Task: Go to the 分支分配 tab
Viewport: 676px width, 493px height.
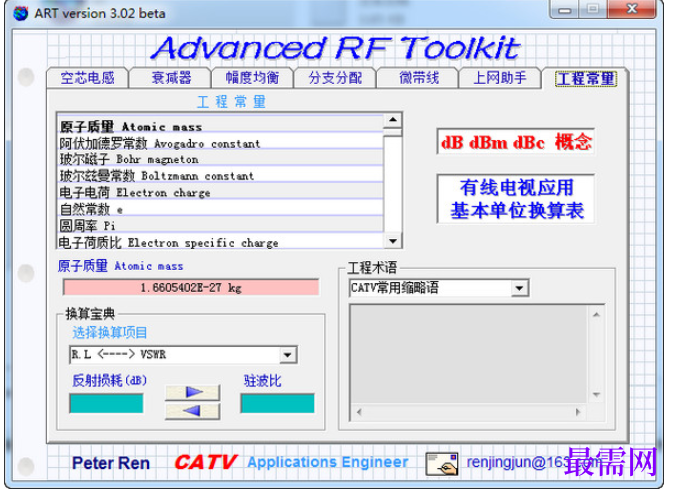Action: (x=335, y=78)
